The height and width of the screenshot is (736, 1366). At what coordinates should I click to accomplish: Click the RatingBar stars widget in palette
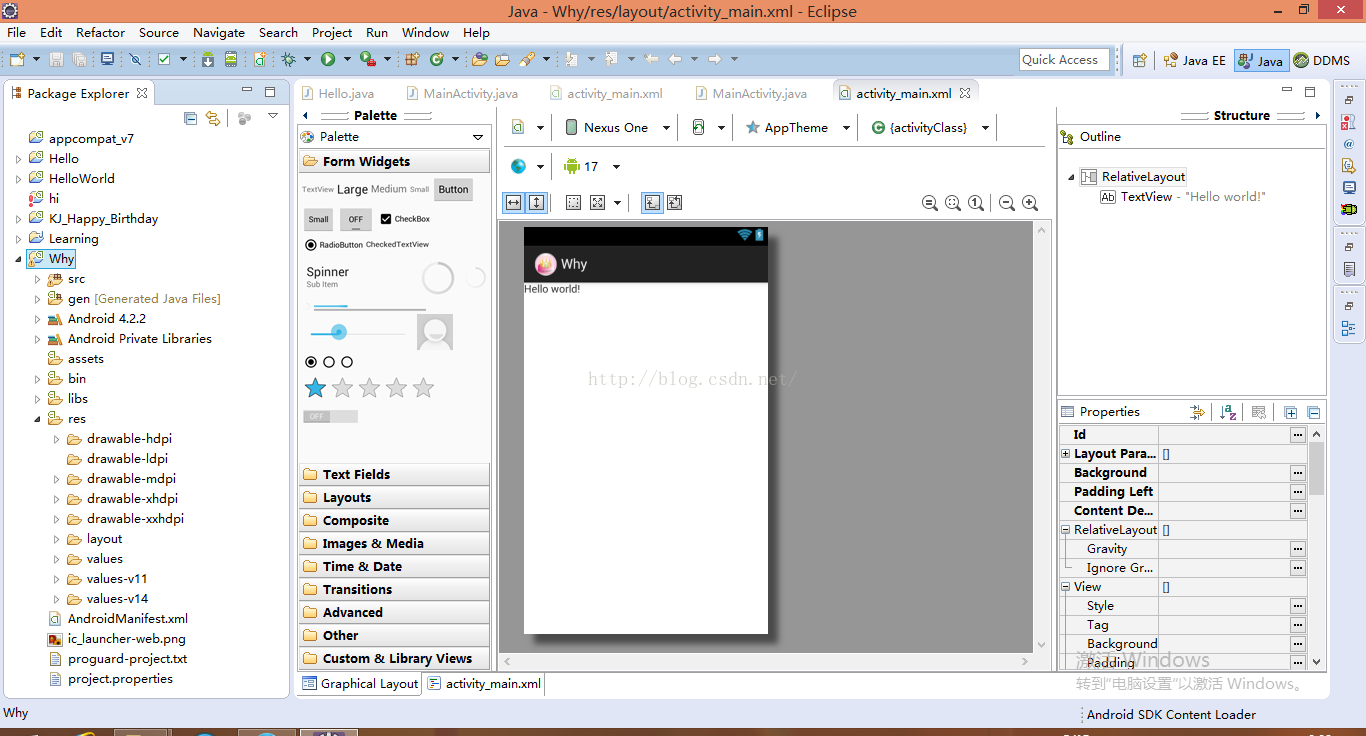tap(370, 388)
